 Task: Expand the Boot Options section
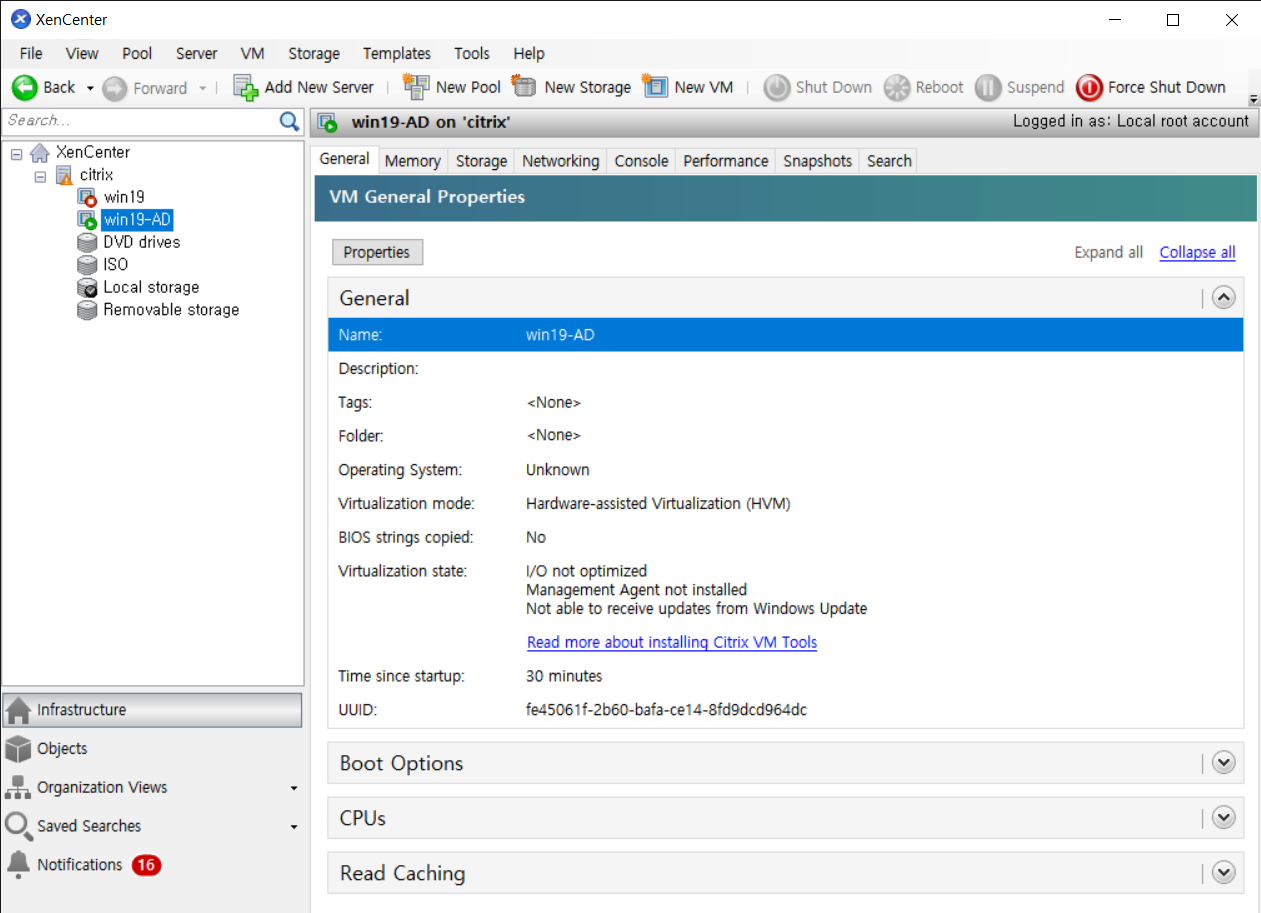(x=1224, y=763)
